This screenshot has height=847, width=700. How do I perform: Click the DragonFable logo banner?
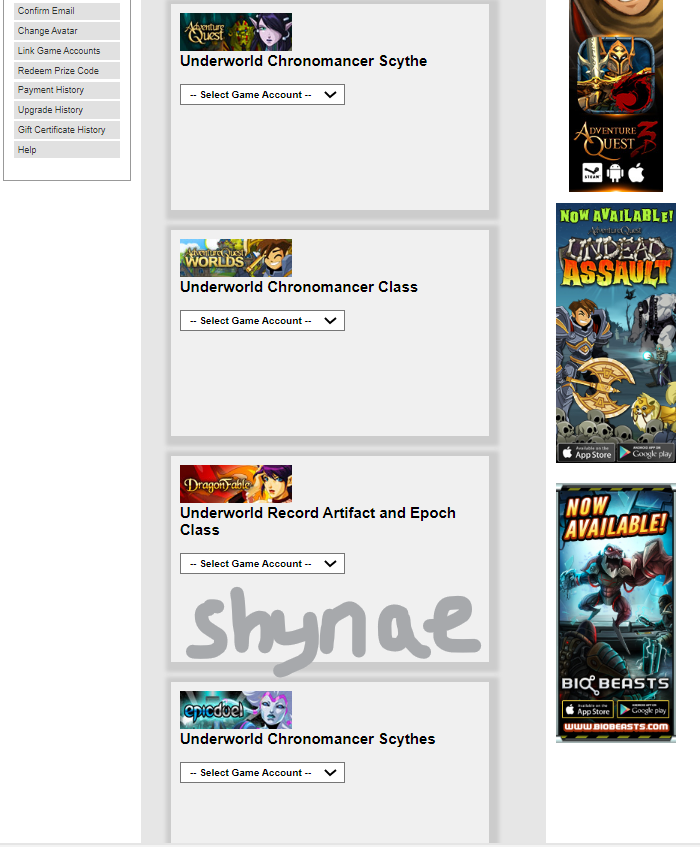pyautogui.click(x=236, y=484)
